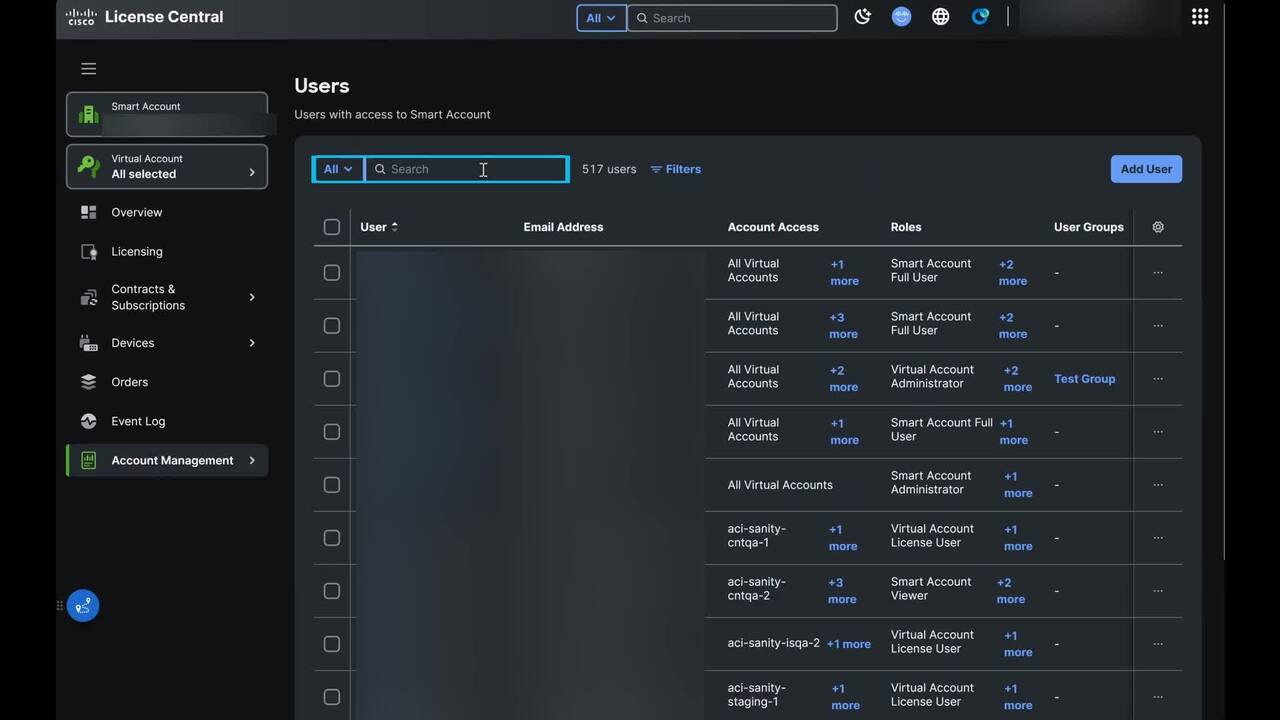Screen dimensions: 1280x720
Task: Check the aci-sanity-cntqa-2 row checkbox
Action: [x=332, y=591]
